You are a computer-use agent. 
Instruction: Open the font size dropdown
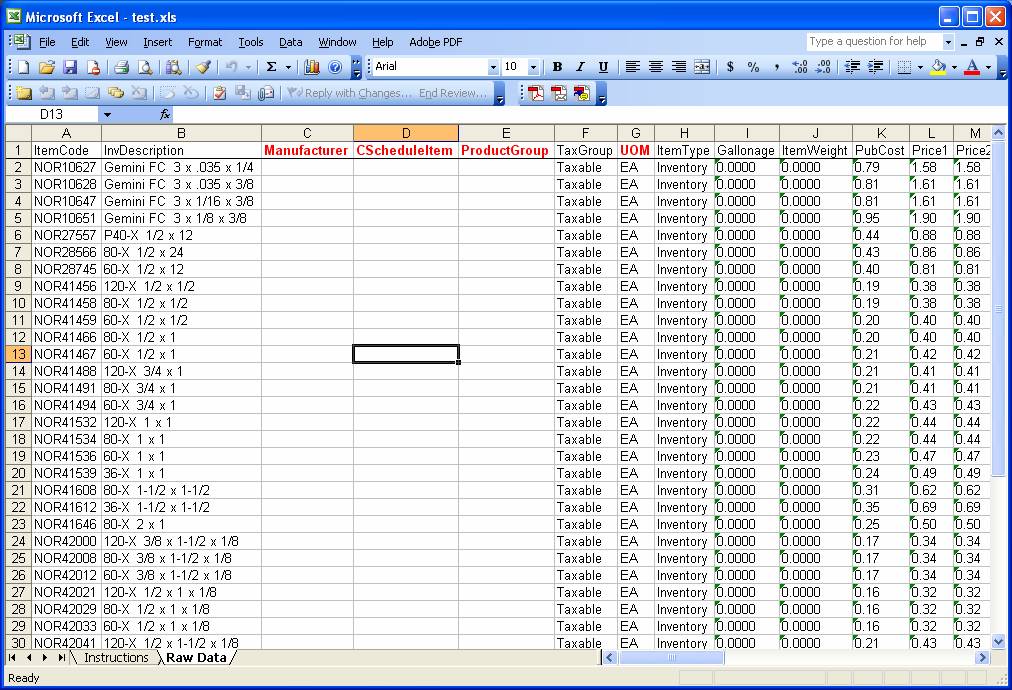533,67
